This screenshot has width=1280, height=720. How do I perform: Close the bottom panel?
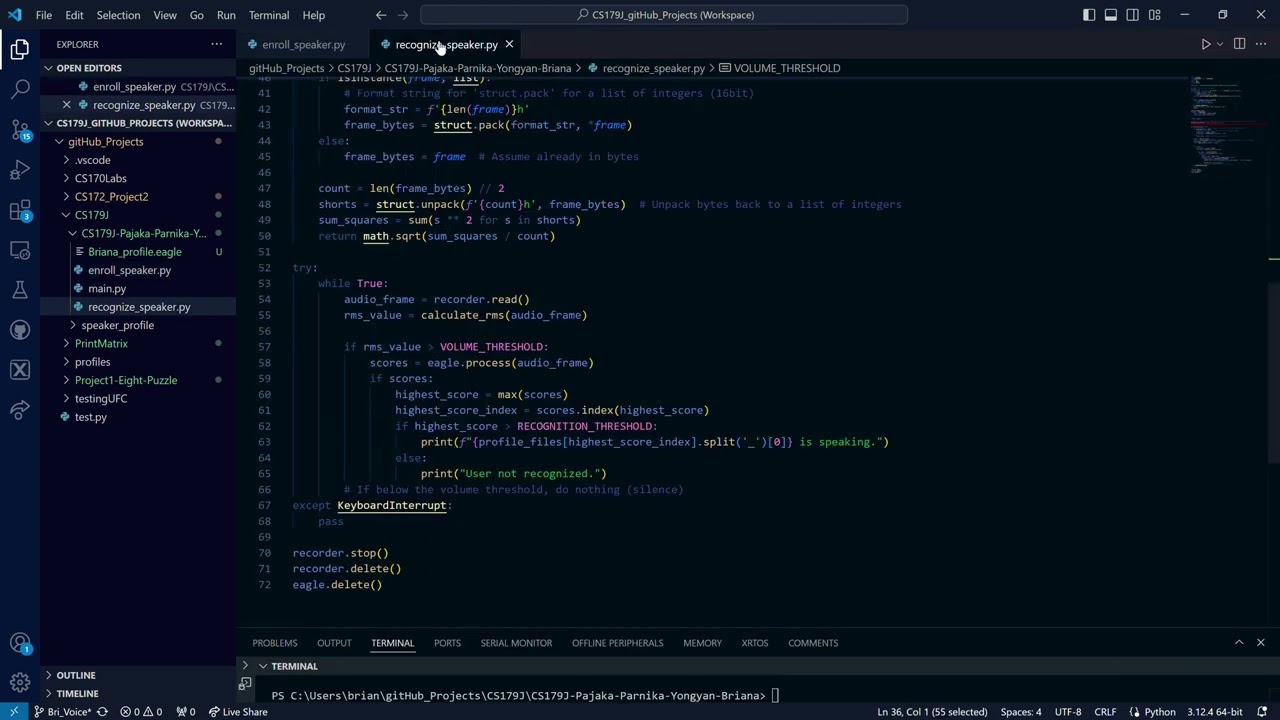click(x=1261, y=643)
